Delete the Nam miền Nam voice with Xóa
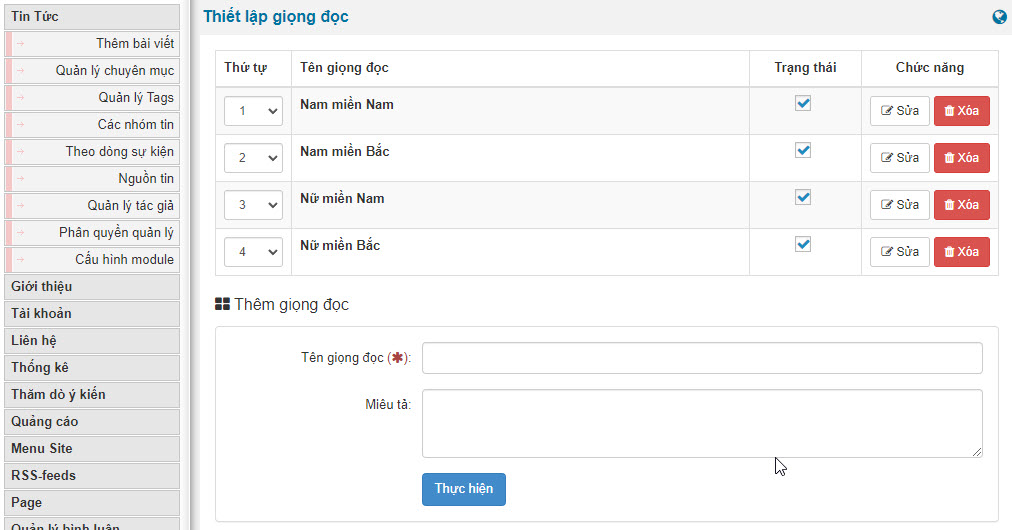 (x=962, y=111)
